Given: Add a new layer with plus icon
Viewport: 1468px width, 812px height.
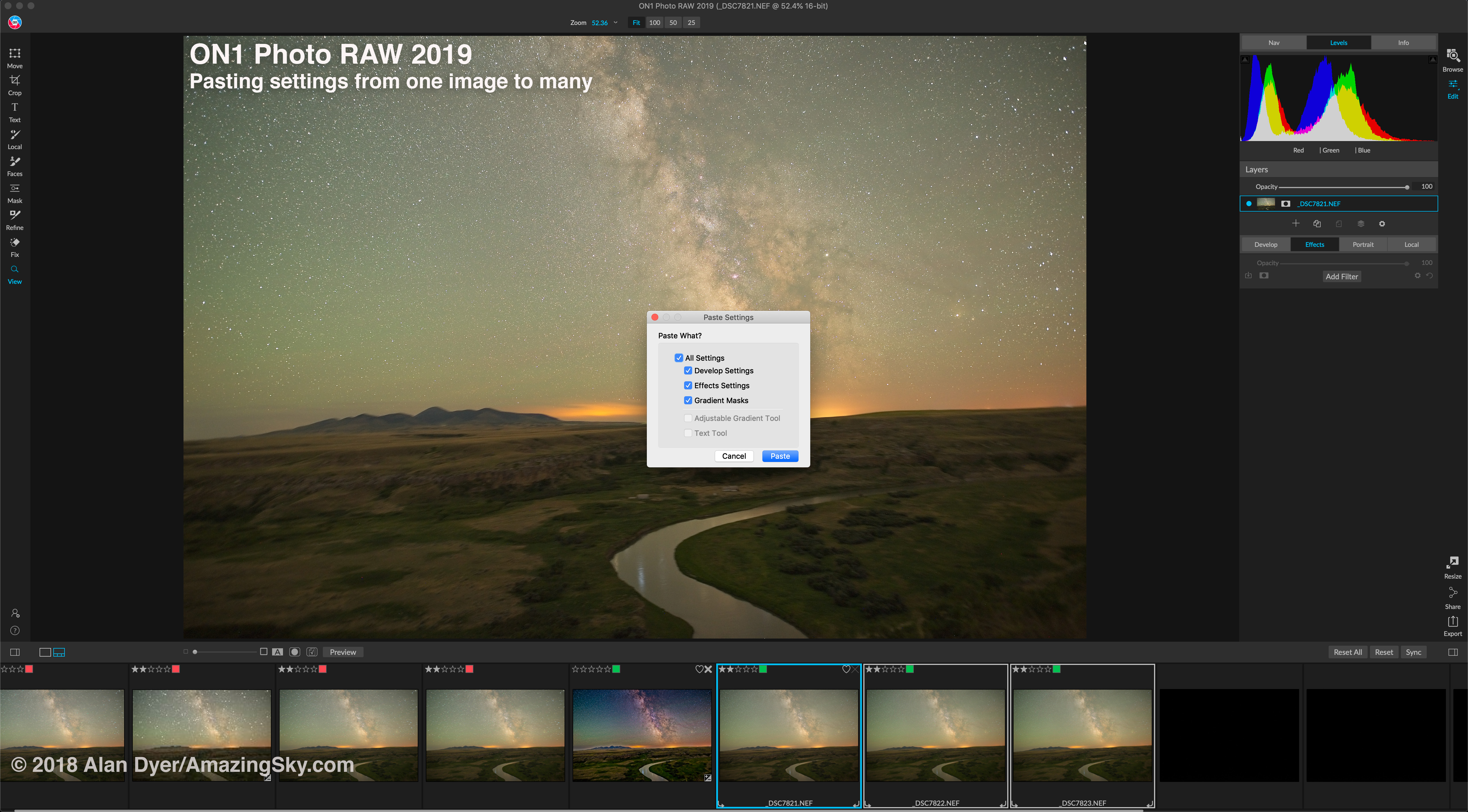Looking at the screenshot, I should 1295,223.
